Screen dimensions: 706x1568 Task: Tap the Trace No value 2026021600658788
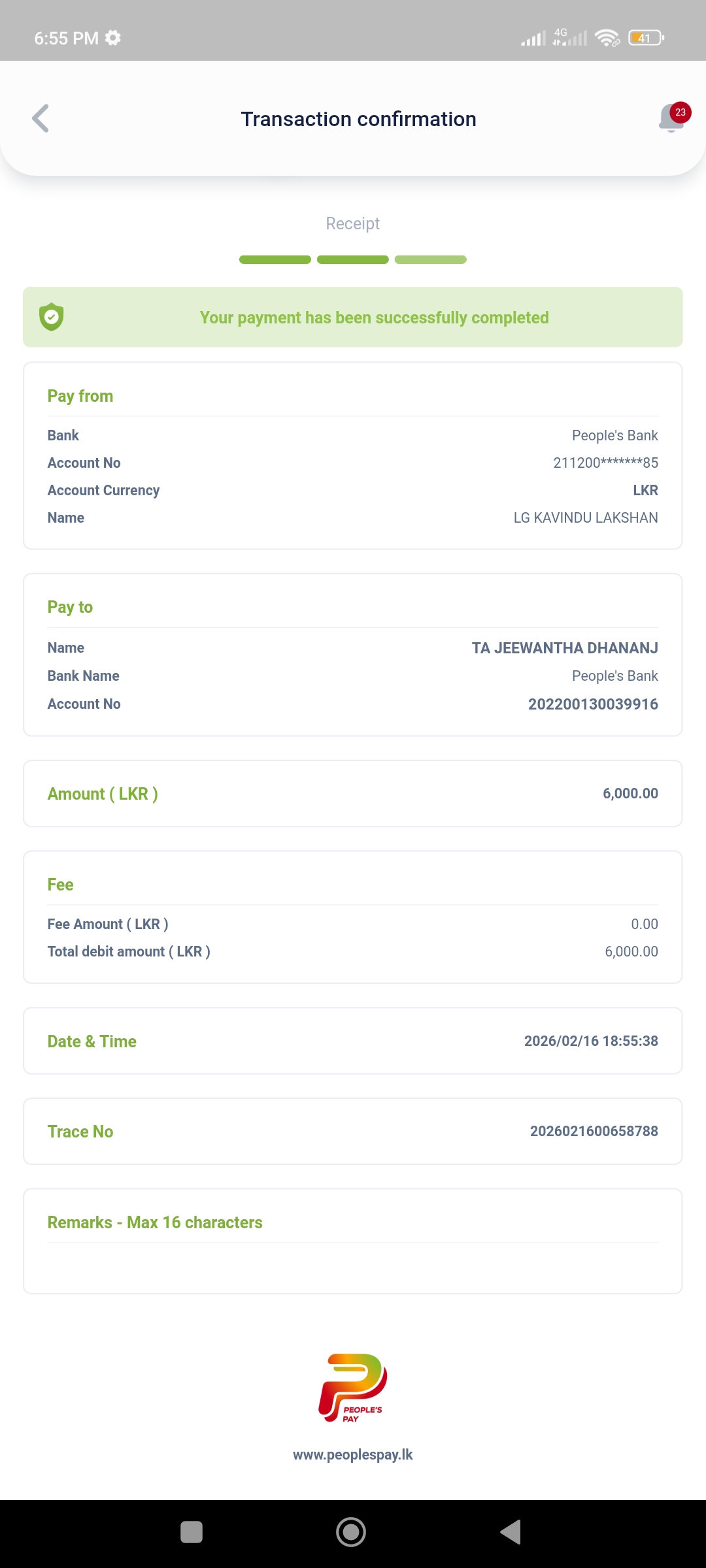tap(594, 1132)
